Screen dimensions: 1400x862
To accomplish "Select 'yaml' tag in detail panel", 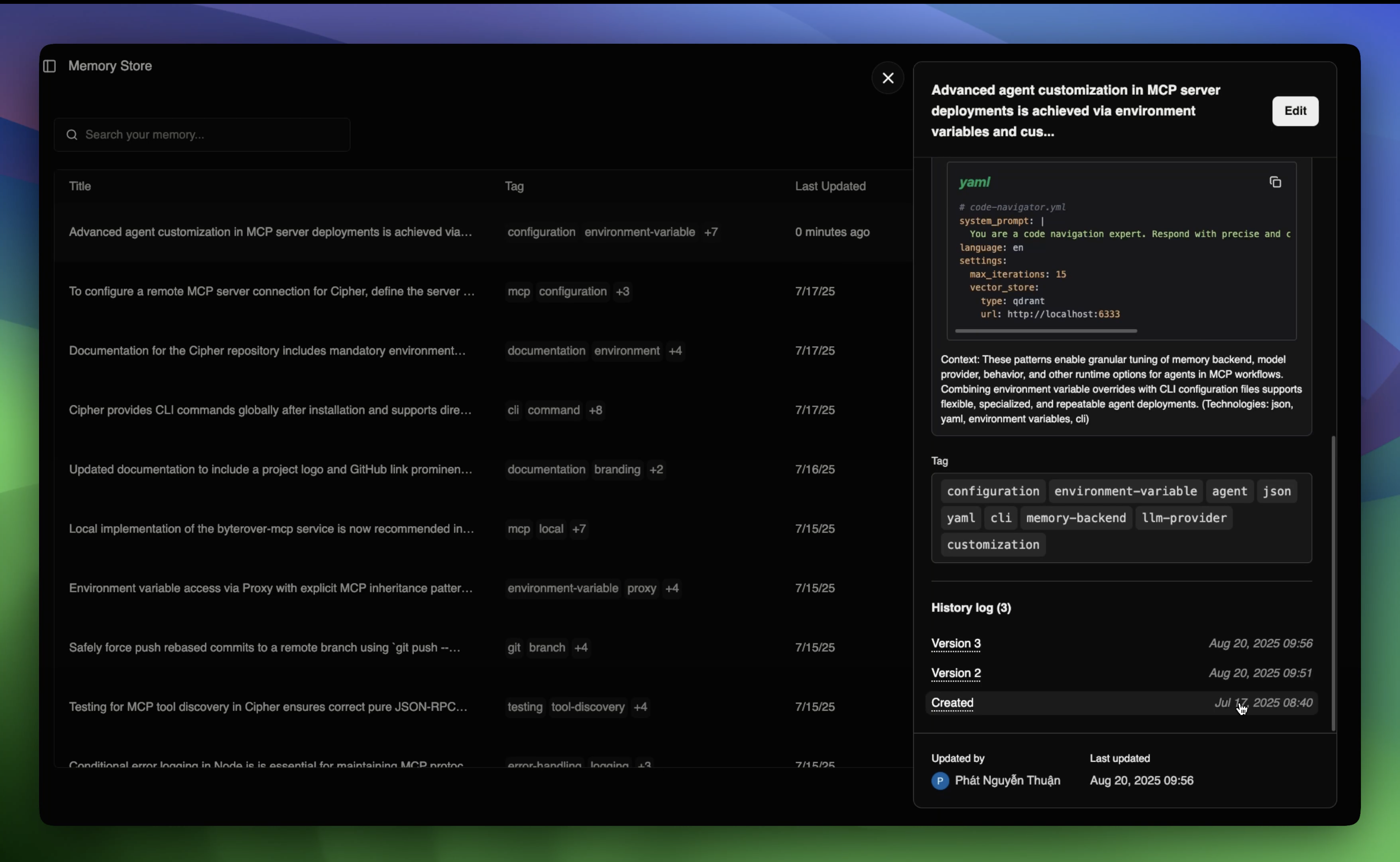I will tap(960, 518).
